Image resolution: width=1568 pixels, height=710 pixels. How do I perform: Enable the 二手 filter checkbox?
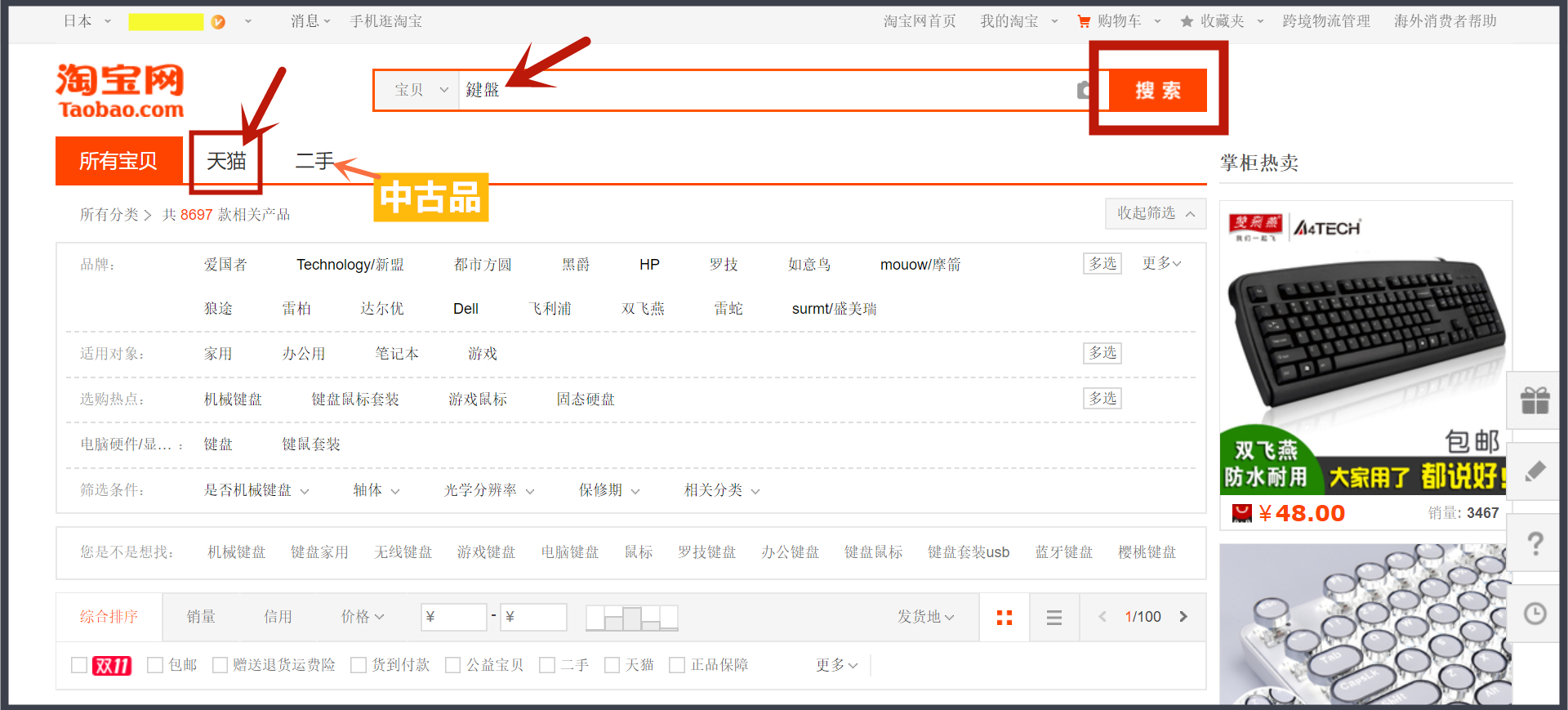tap(547, 665)
